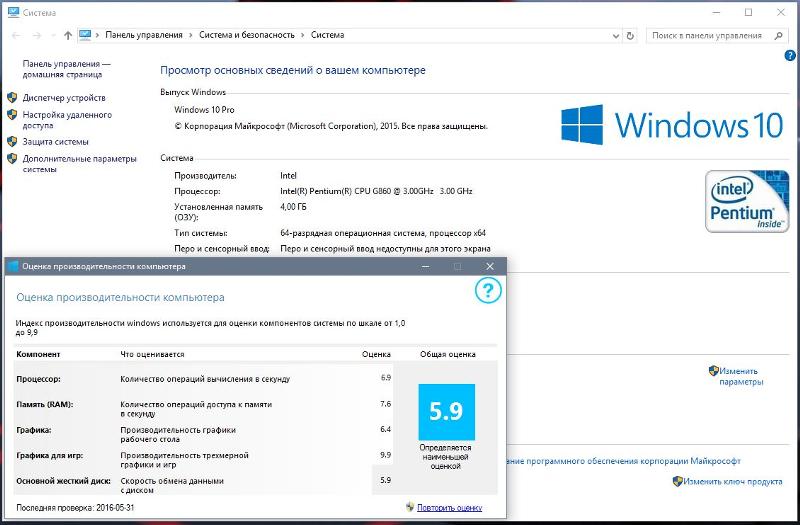The height and width of the screenshot is (525, 800).
Task: Open help via the blue question mark
Action: click(790, 56)
